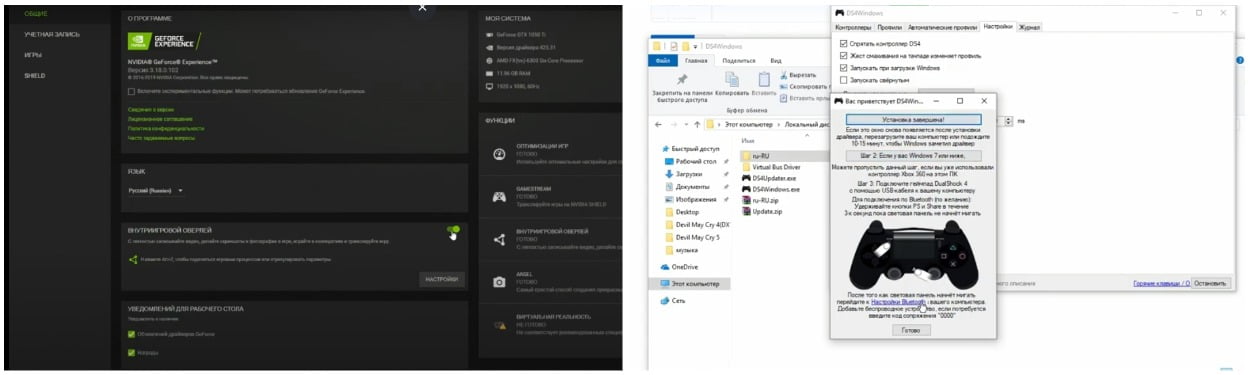1250x375 pixels.
Task: Click the Остановить button in DS4Windows
Action: (x=1209, y=283)
